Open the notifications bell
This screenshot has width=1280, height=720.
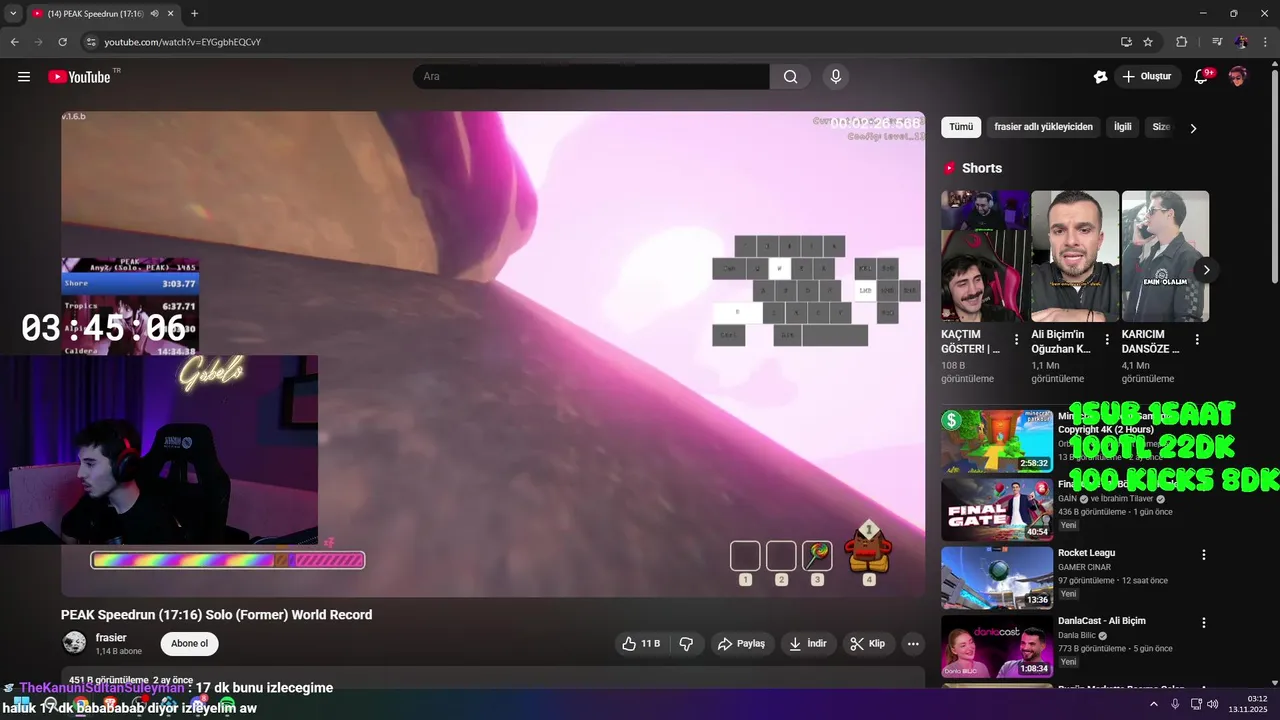pyautogui.click(x=1202, y=77)
